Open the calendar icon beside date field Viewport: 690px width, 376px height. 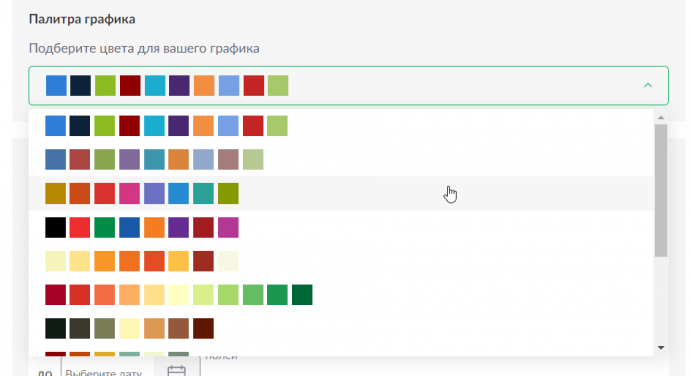pyautogui.click(x=176, y=370)
